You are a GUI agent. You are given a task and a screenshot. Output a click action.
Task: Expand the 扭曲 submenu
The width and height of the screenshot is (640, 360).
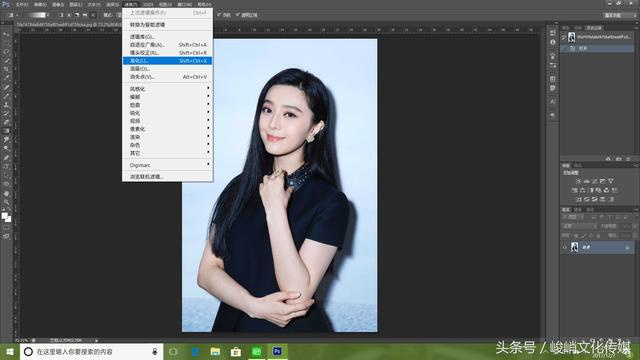[167, 105]
